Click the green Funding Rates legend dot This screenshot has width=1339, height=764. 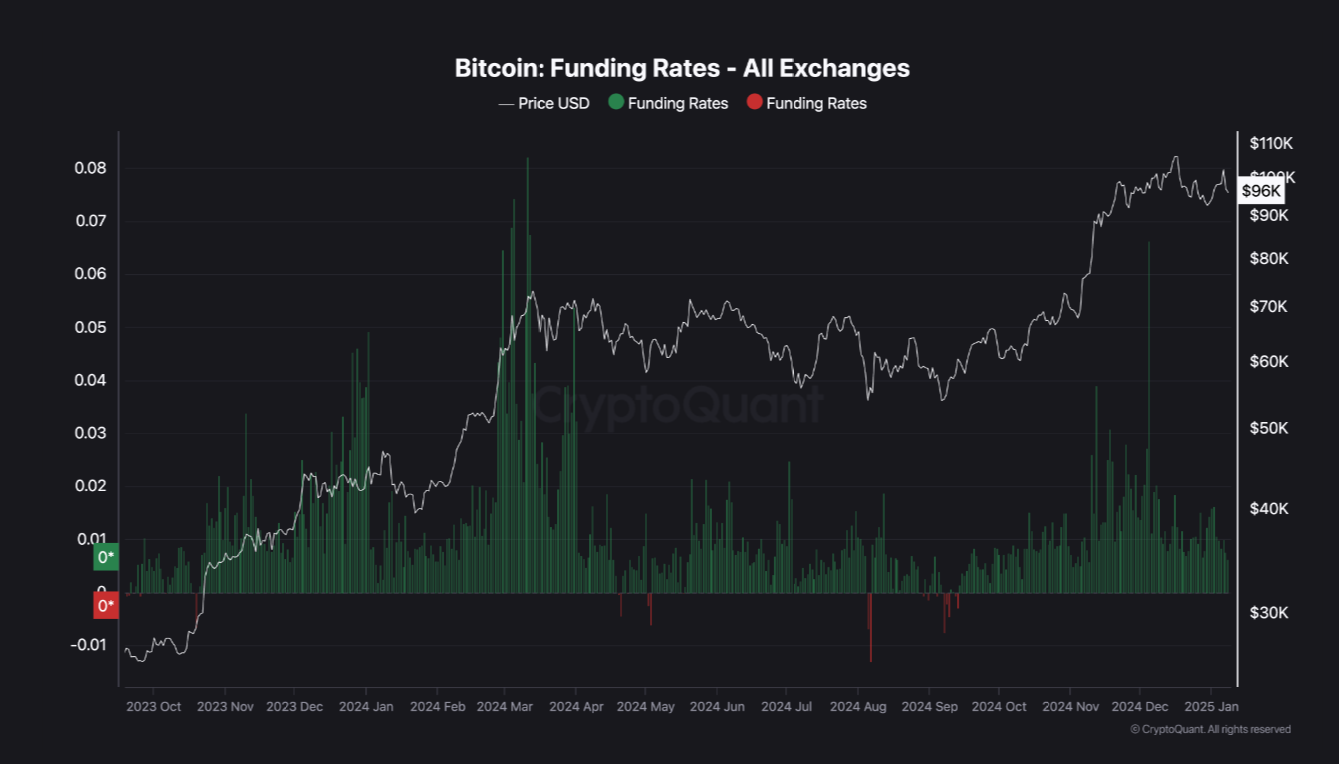(616, 102)
